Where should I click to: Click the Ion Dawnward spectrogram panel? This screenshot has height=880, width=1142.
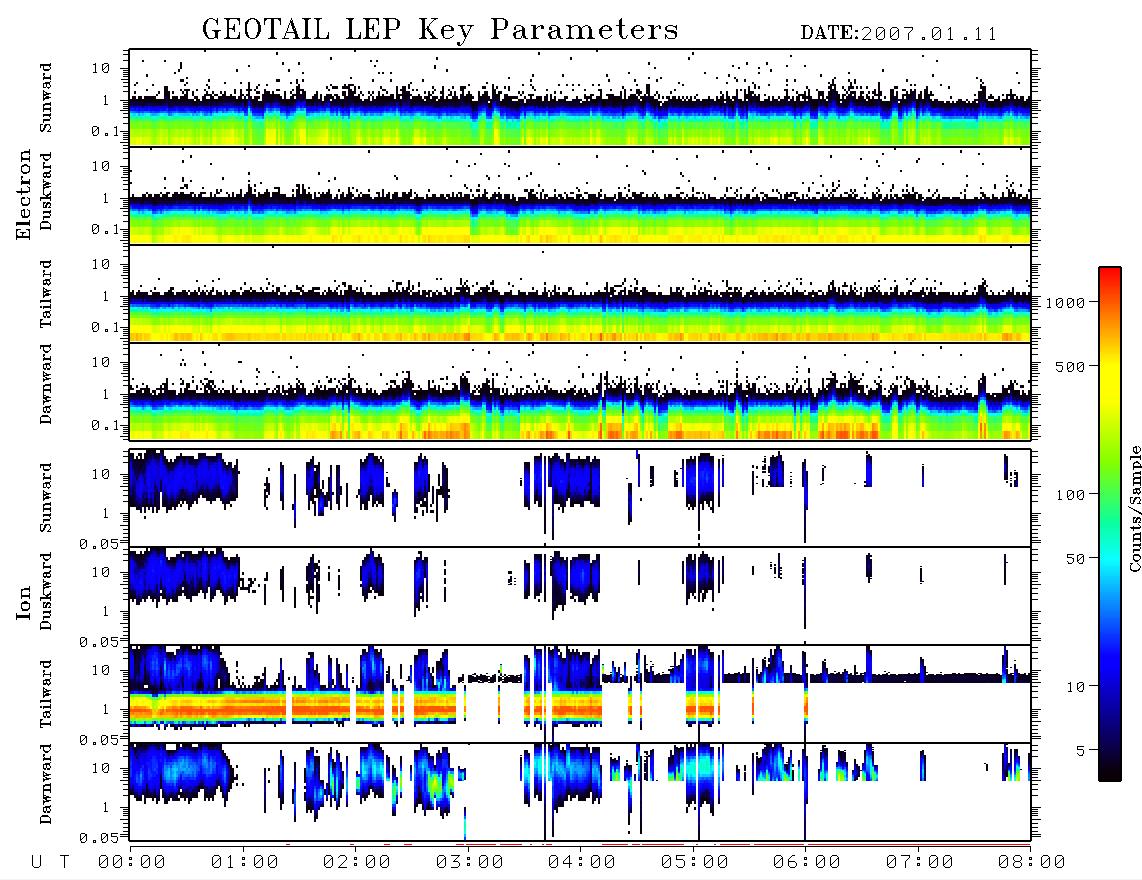pyautogui.click(x=580, y=792)
